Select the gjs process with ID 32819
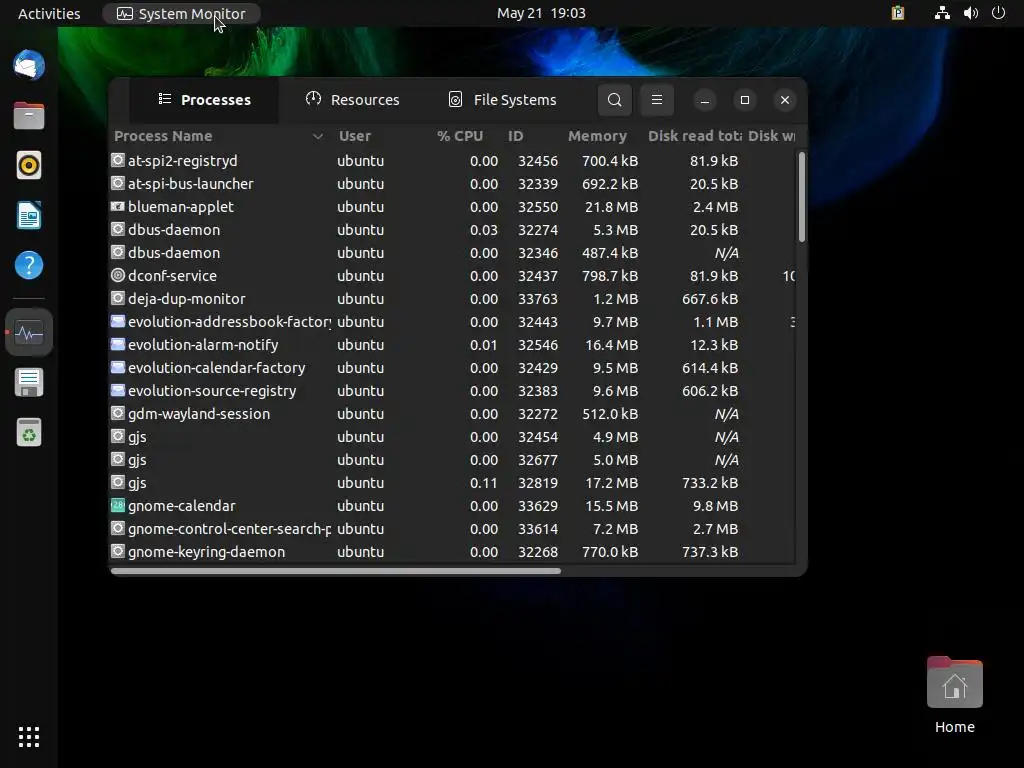Screen dimensions: 1024x768 point(453,483)
